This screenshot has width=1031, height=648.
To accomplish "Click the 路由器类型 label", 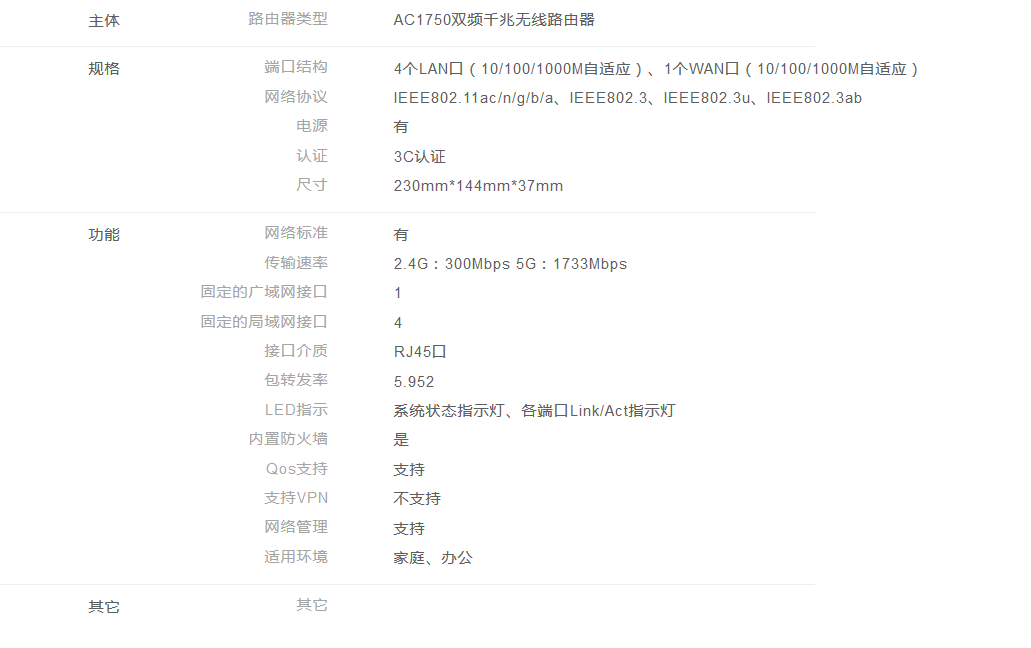I will (287, 19).
